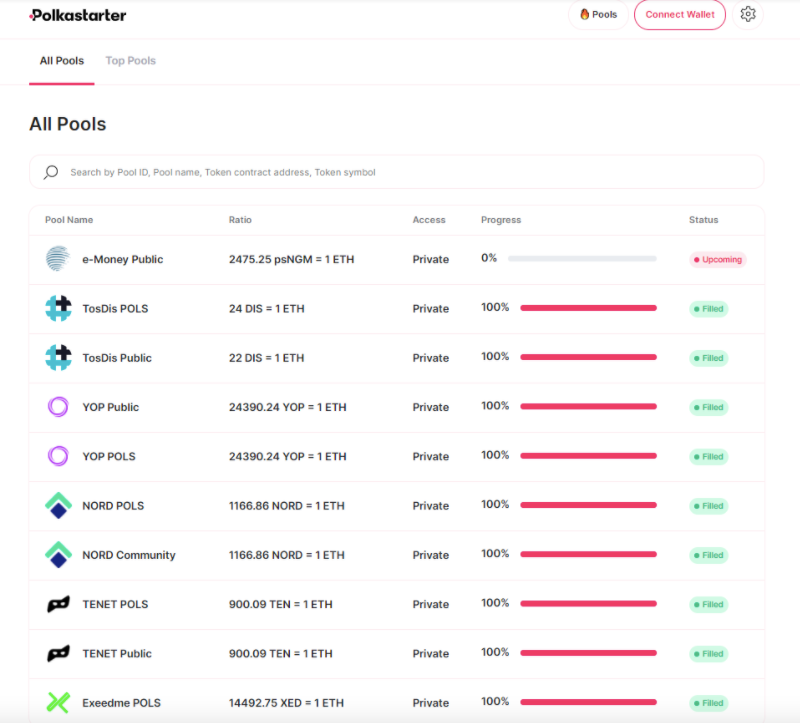Click the NORD POLS pool icon

click(x=58, y=506)
